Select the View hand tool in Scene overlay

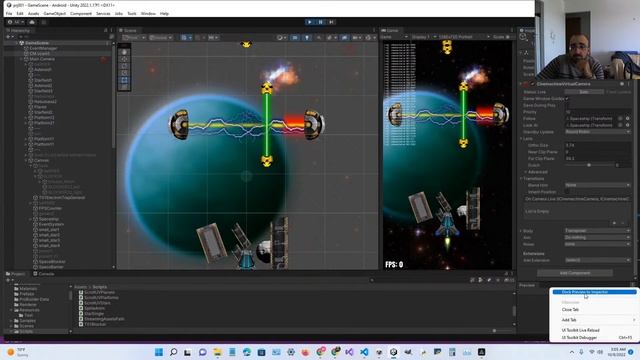(x=124, y=52)
